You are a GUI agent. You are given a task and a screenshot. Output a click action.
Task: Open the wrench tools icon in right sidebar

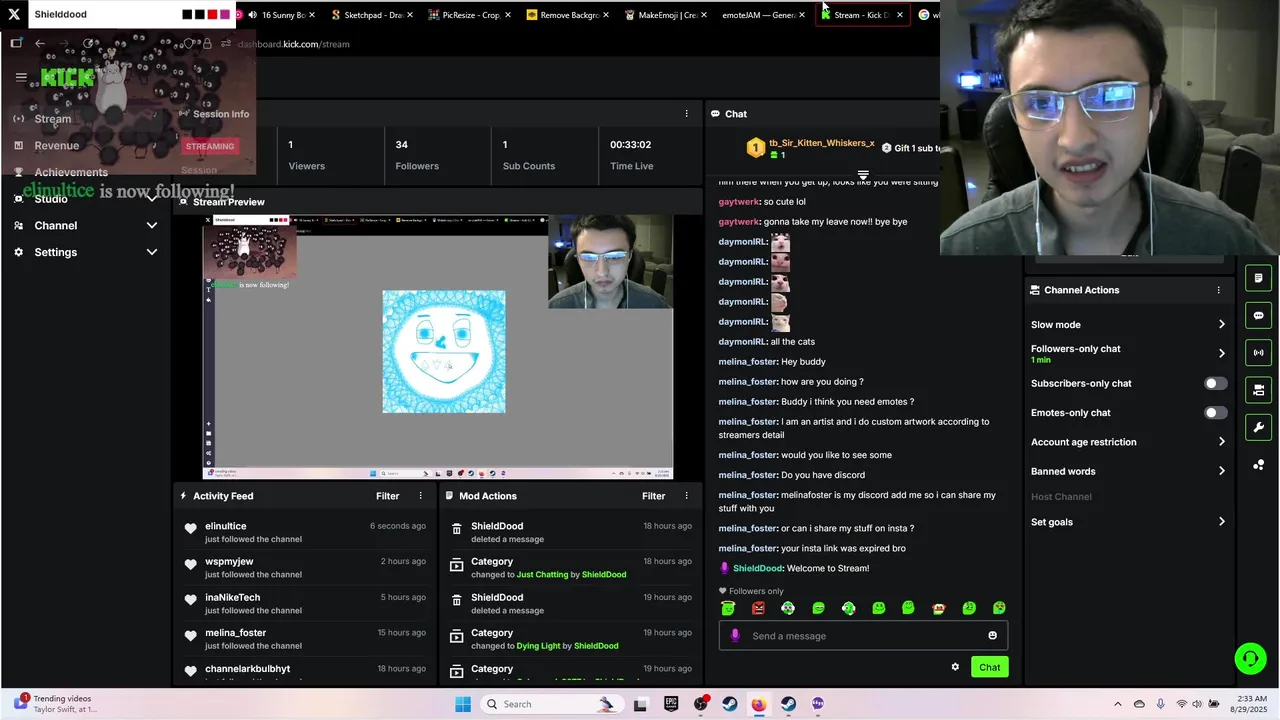(x=1258, y=427)
